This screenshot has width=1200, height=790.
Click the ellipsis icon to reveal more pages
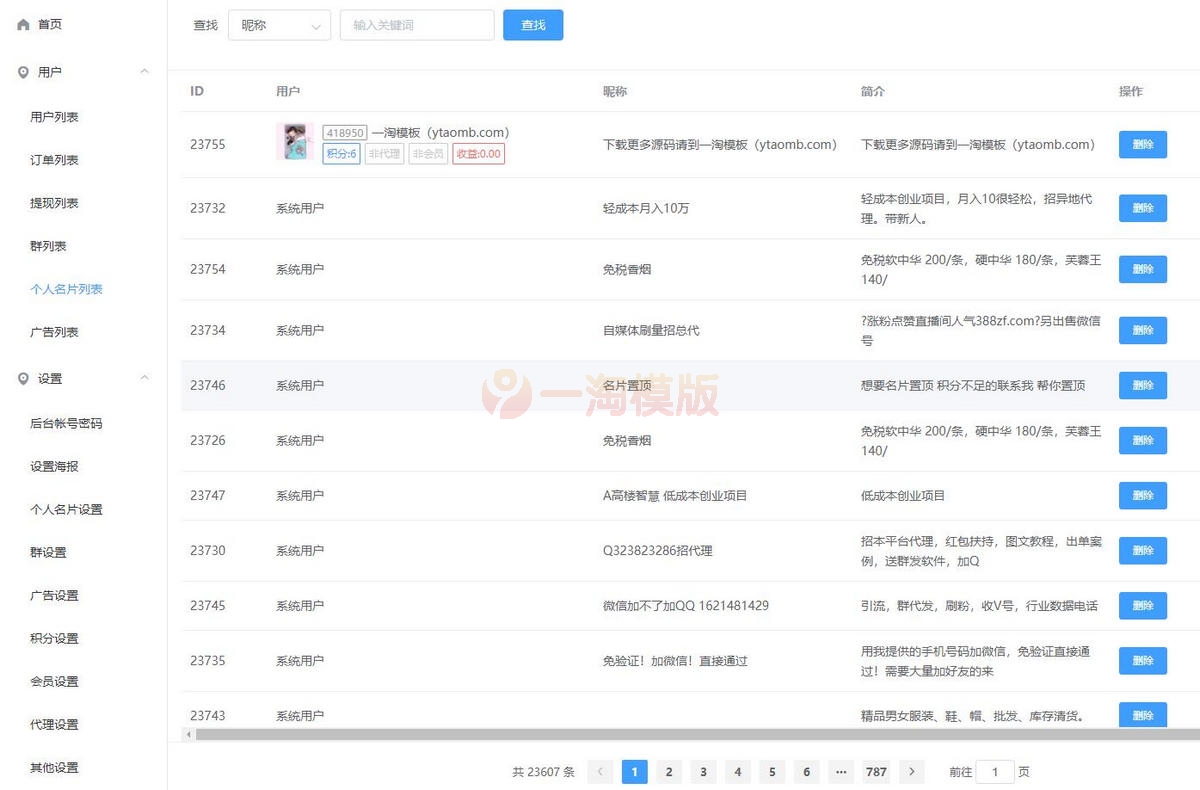click(841, 771)
